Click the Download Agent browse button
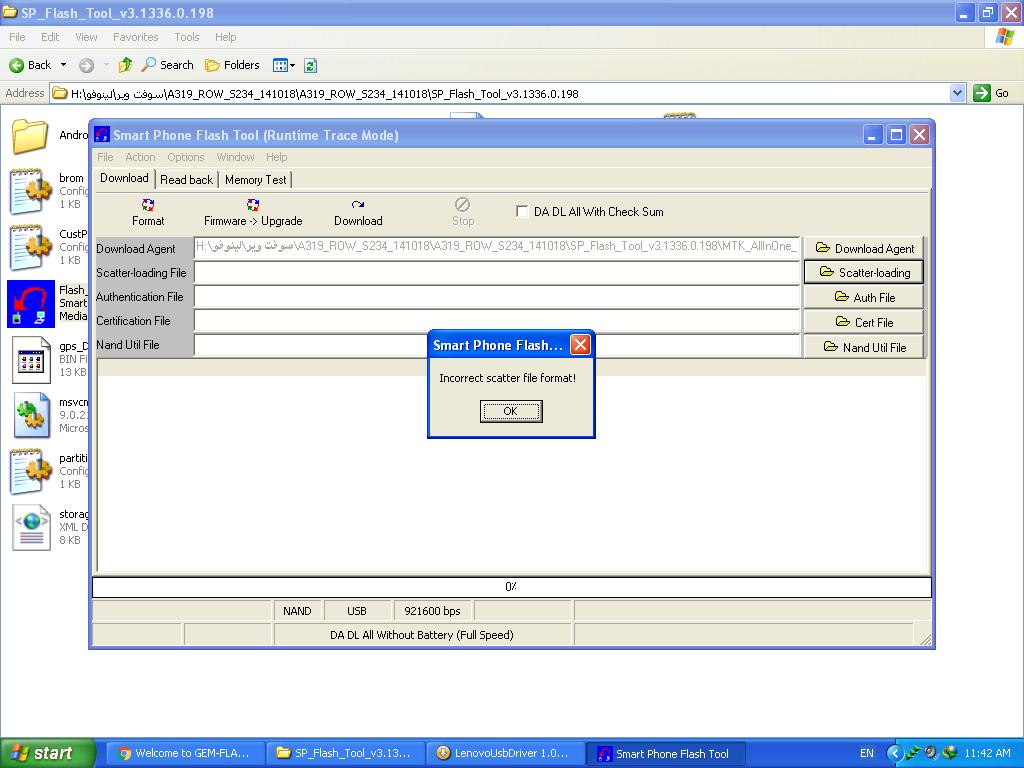The image size is (1024, 768). click(x=864, y=248)
